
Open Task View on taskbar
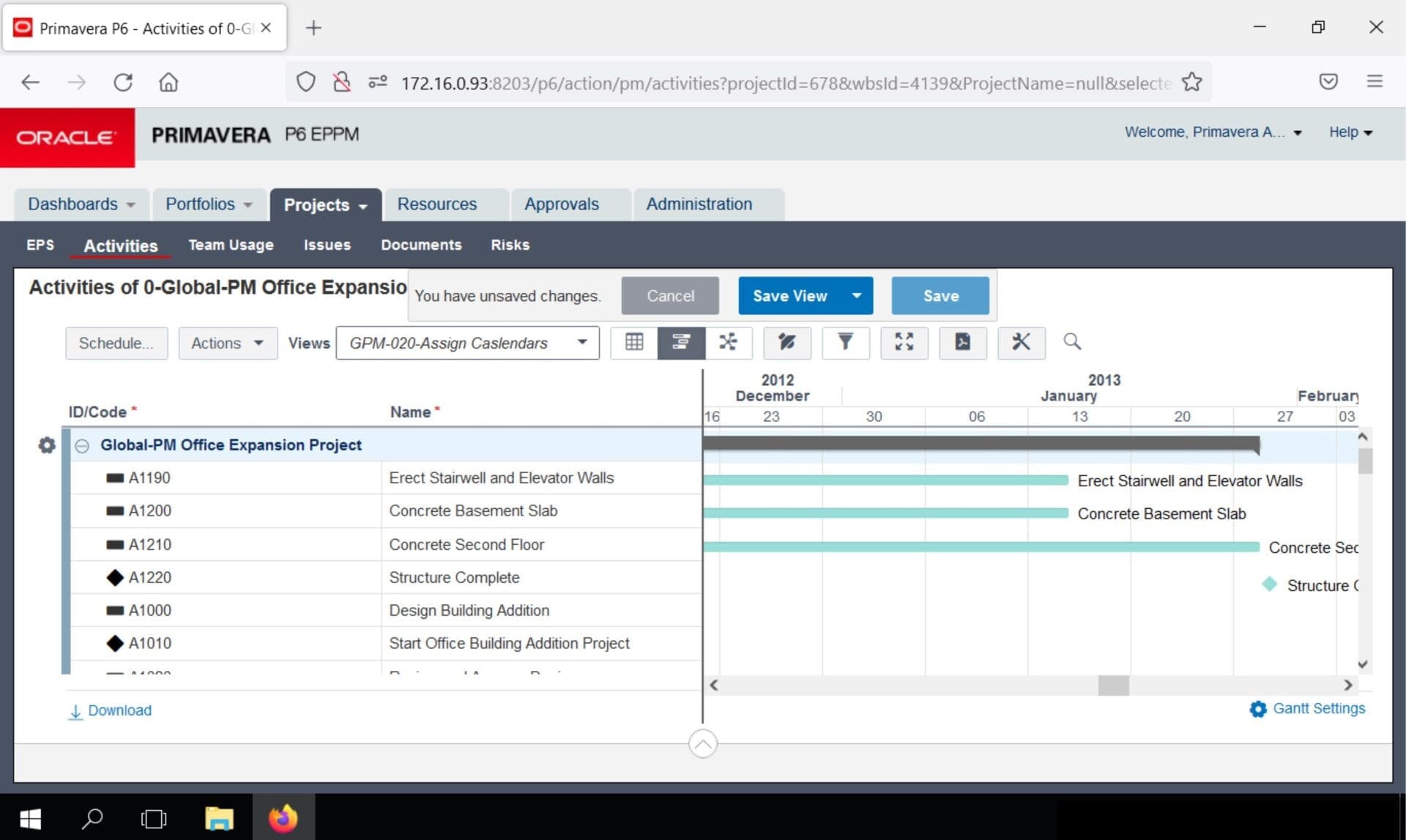coord(154,818)
